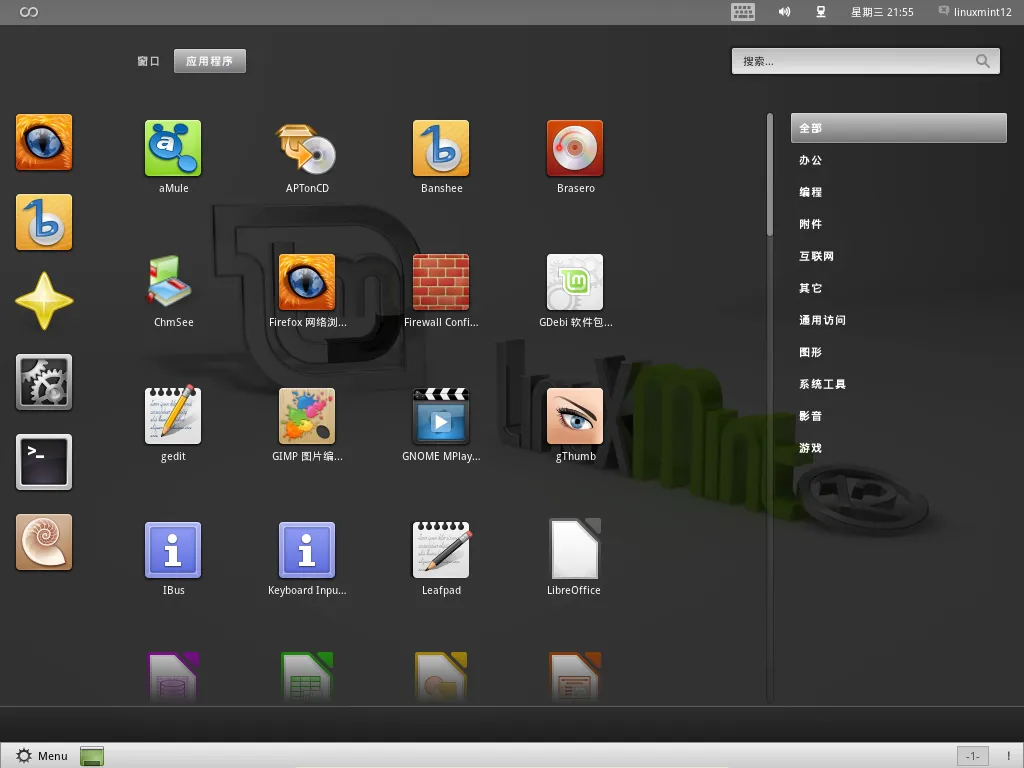
Task: Launch aMule file sharing app
Action: (x=173, y=148)
